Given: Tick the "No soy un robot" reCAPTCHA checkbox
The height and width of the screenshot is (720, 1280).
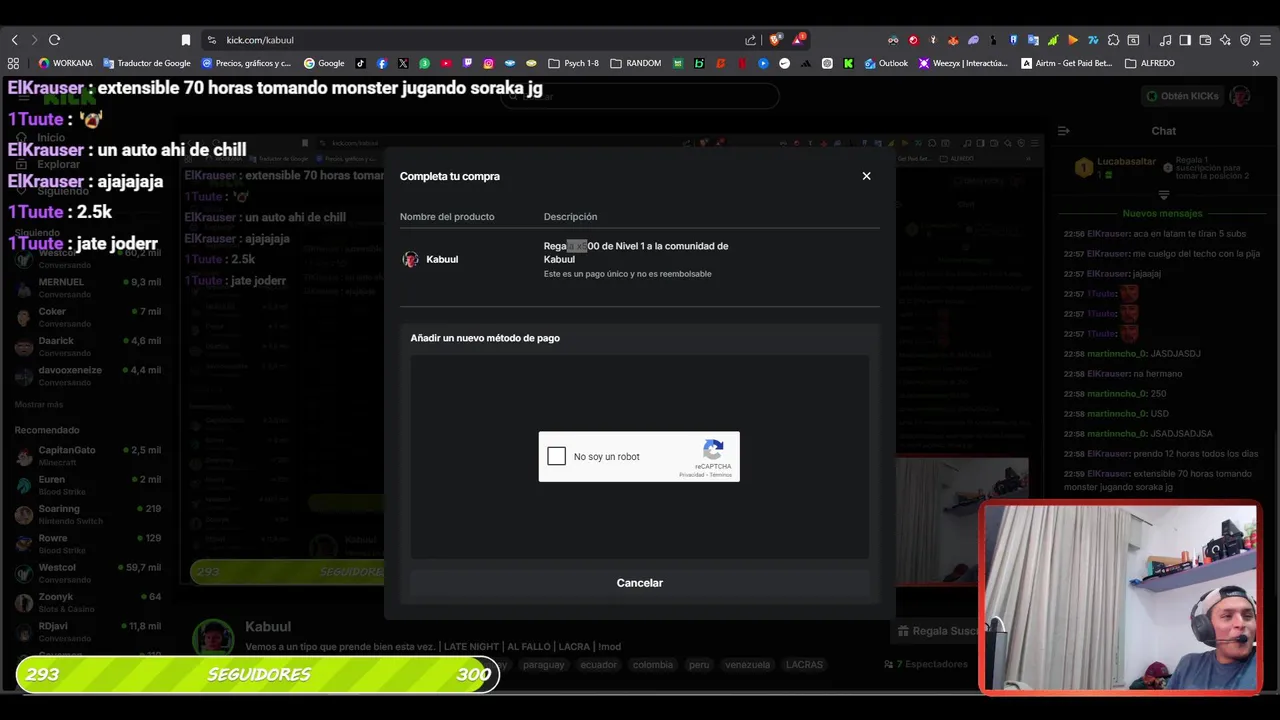Looking at the screenshot, I should 557,456.
